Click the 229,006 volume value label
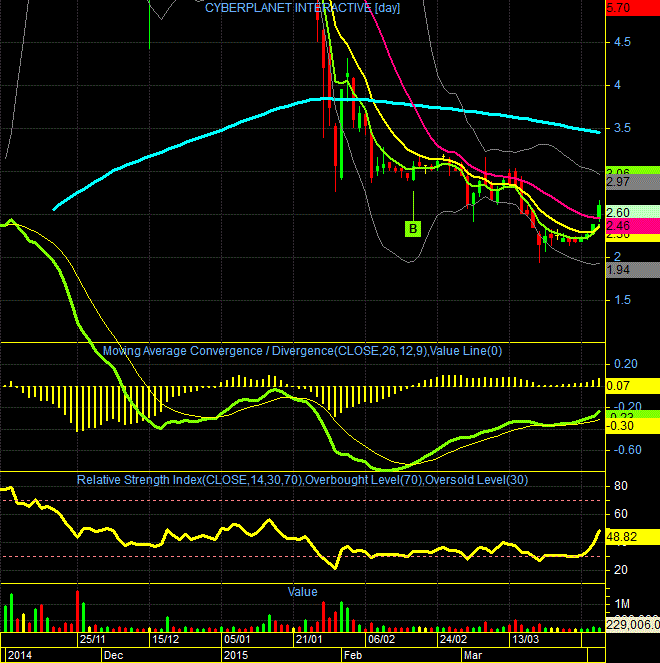The height and width of the screenshot is (663, 660). click(633, 625)
